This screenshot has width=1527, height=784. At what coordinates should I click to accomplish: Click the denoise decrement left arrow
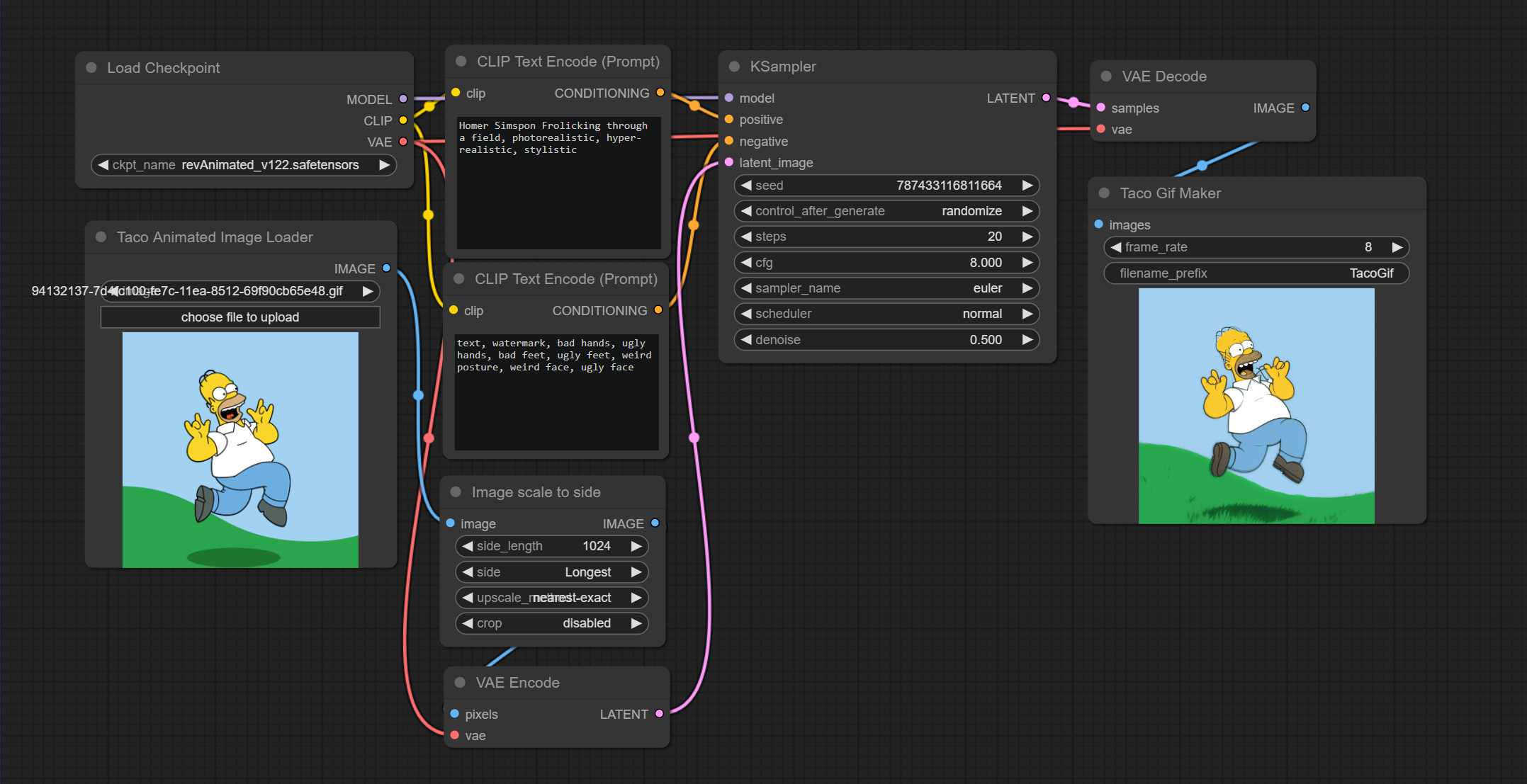tap(746, 340)
